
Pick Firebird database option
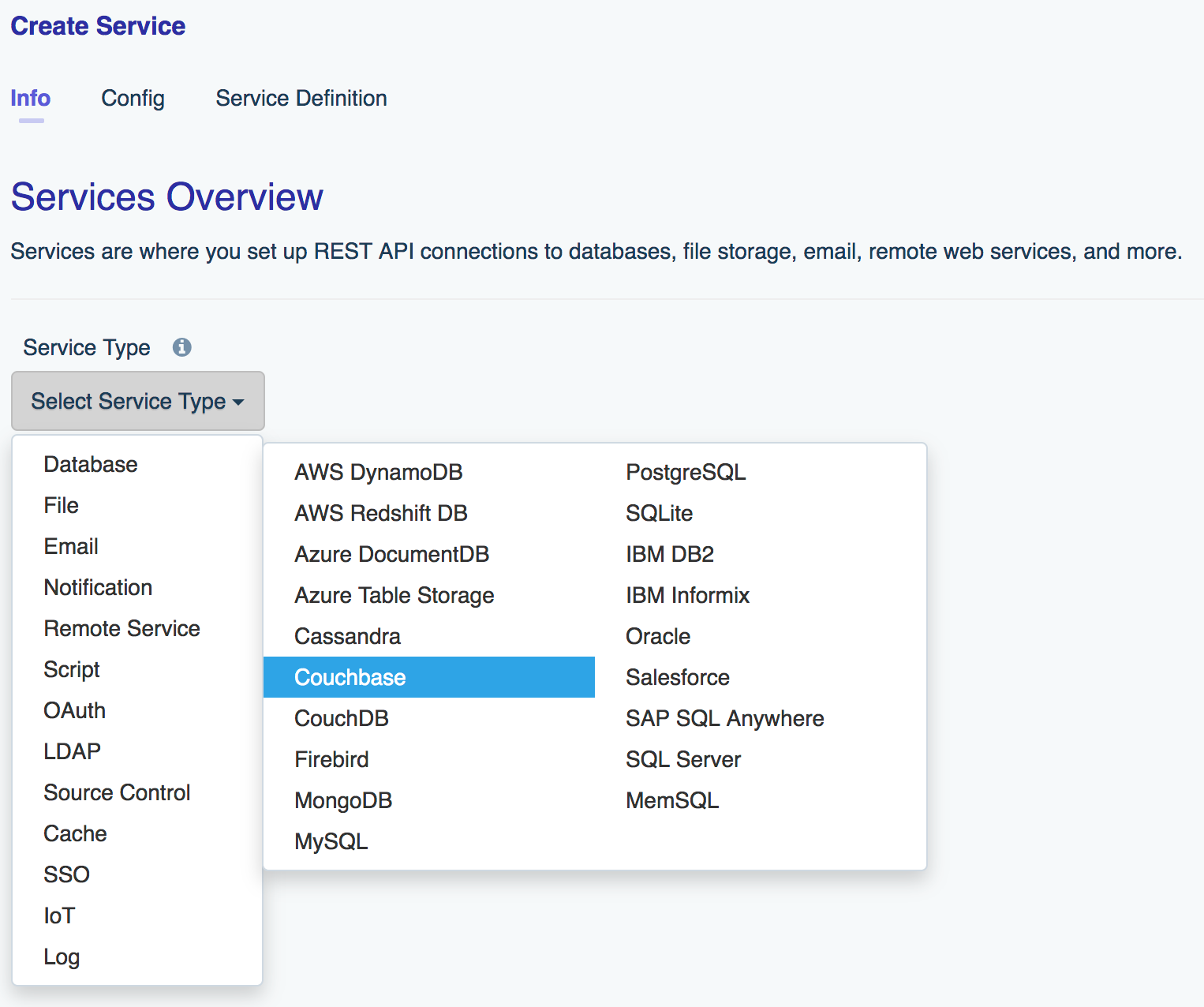(429, 759)
